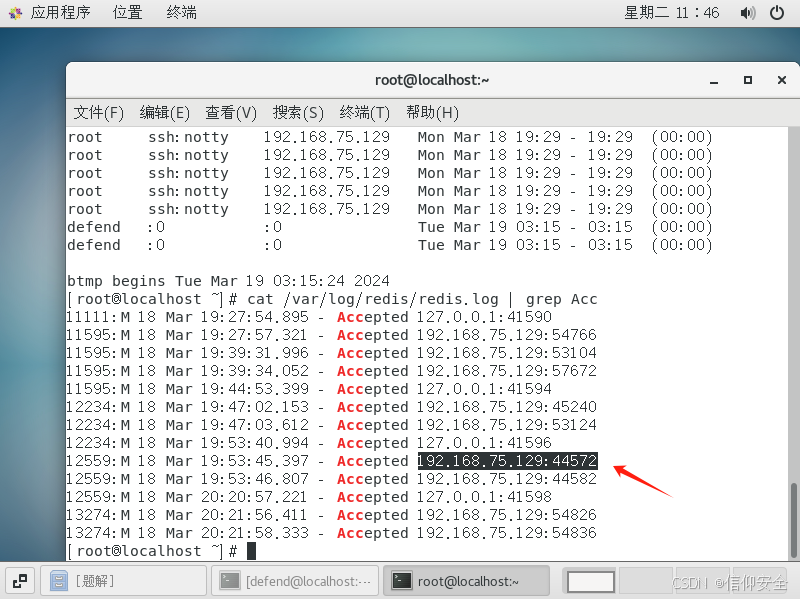Click the terminal icon beside defend@localhost
The width and height of the screenshot is (800, 599).
(x=230, y=581)
